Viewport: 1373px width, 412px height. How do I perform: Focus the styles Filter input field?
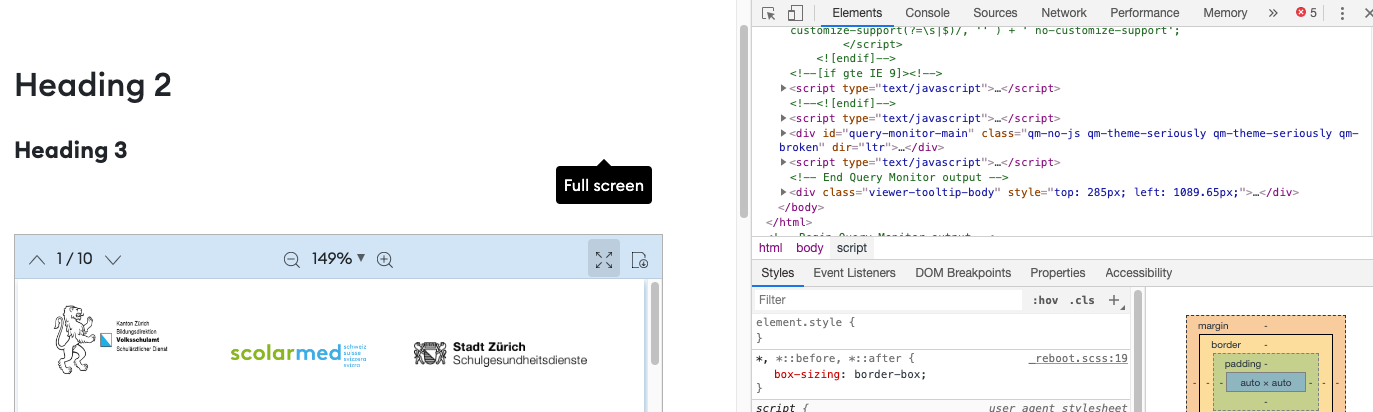point(887,300)
